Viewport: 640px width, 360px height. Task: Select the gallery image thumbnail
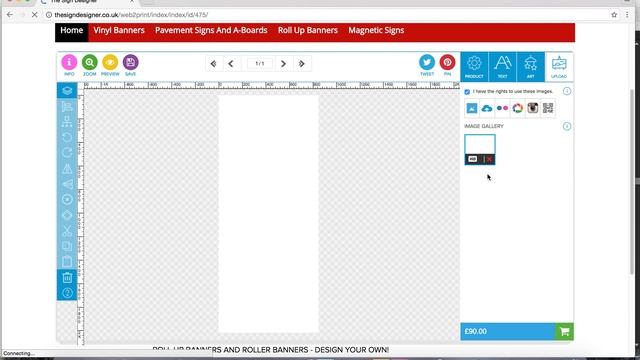pyautogui.click(x=480, y=144)
